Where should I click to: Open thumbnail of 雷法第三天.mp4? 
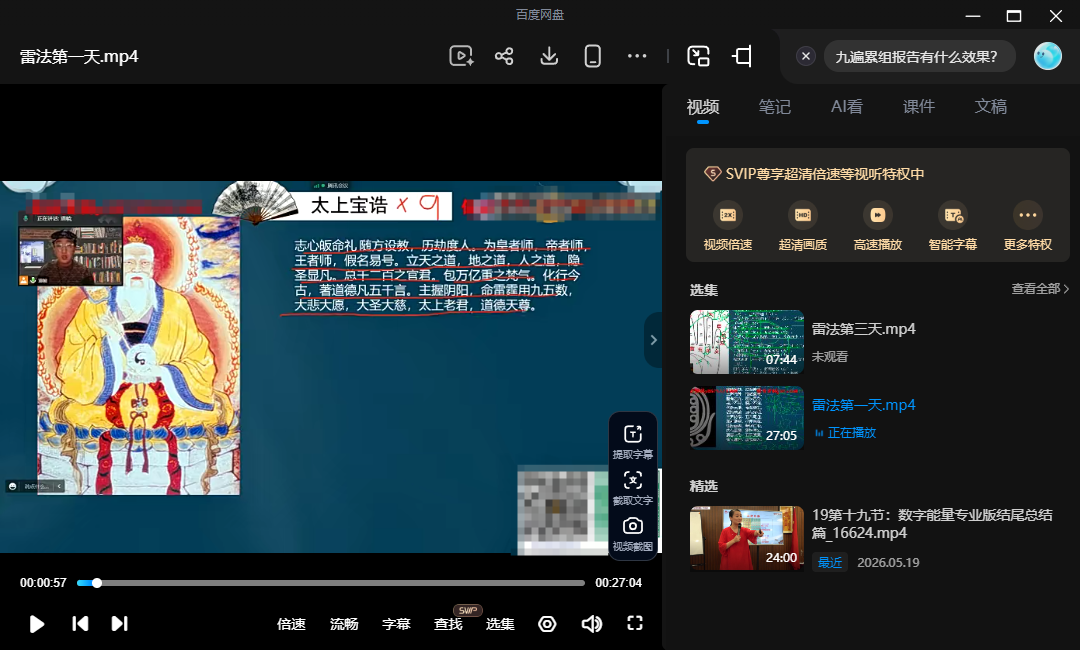(x=747, y=342)
